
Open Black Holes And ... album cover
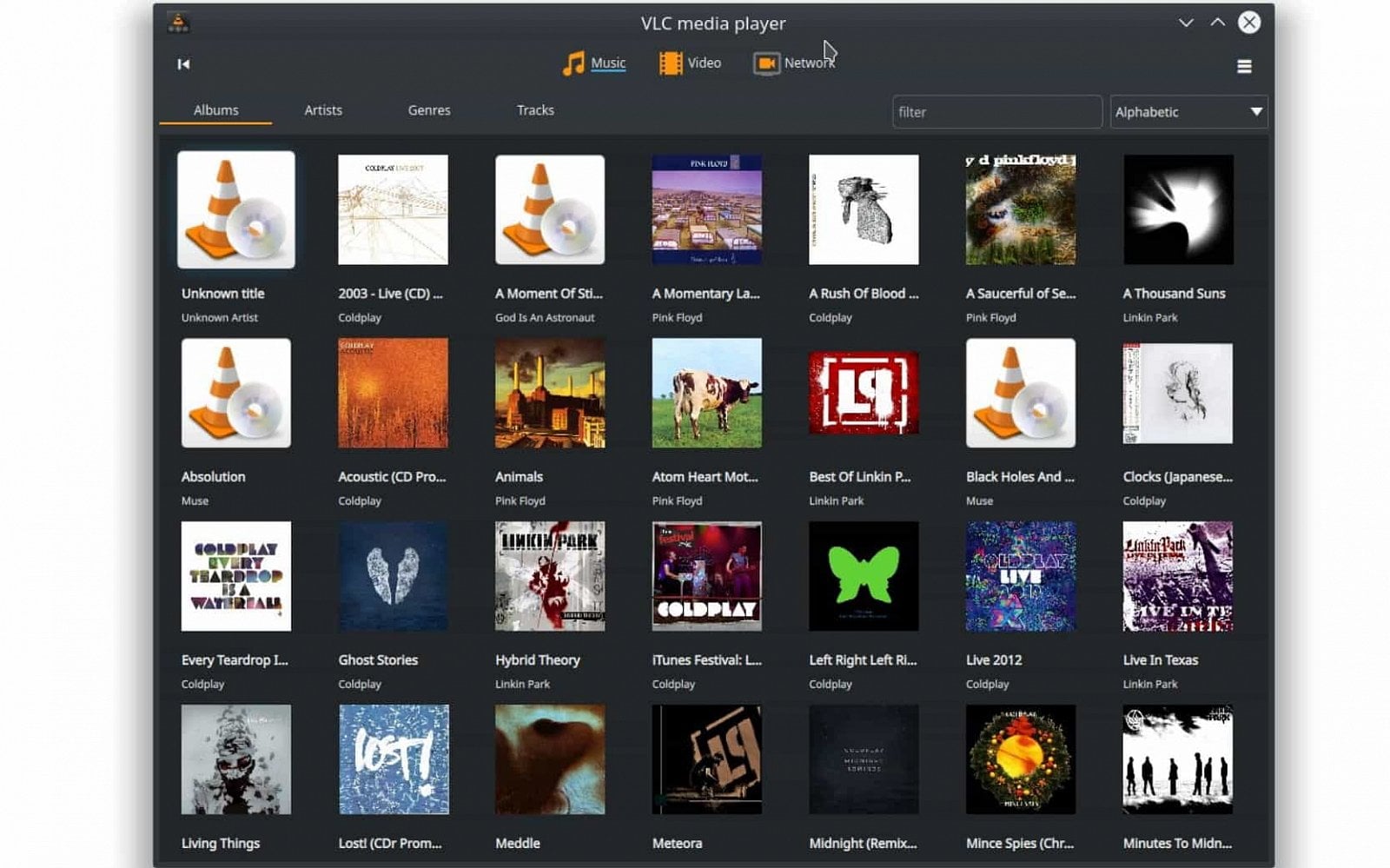coord(1021,393)
